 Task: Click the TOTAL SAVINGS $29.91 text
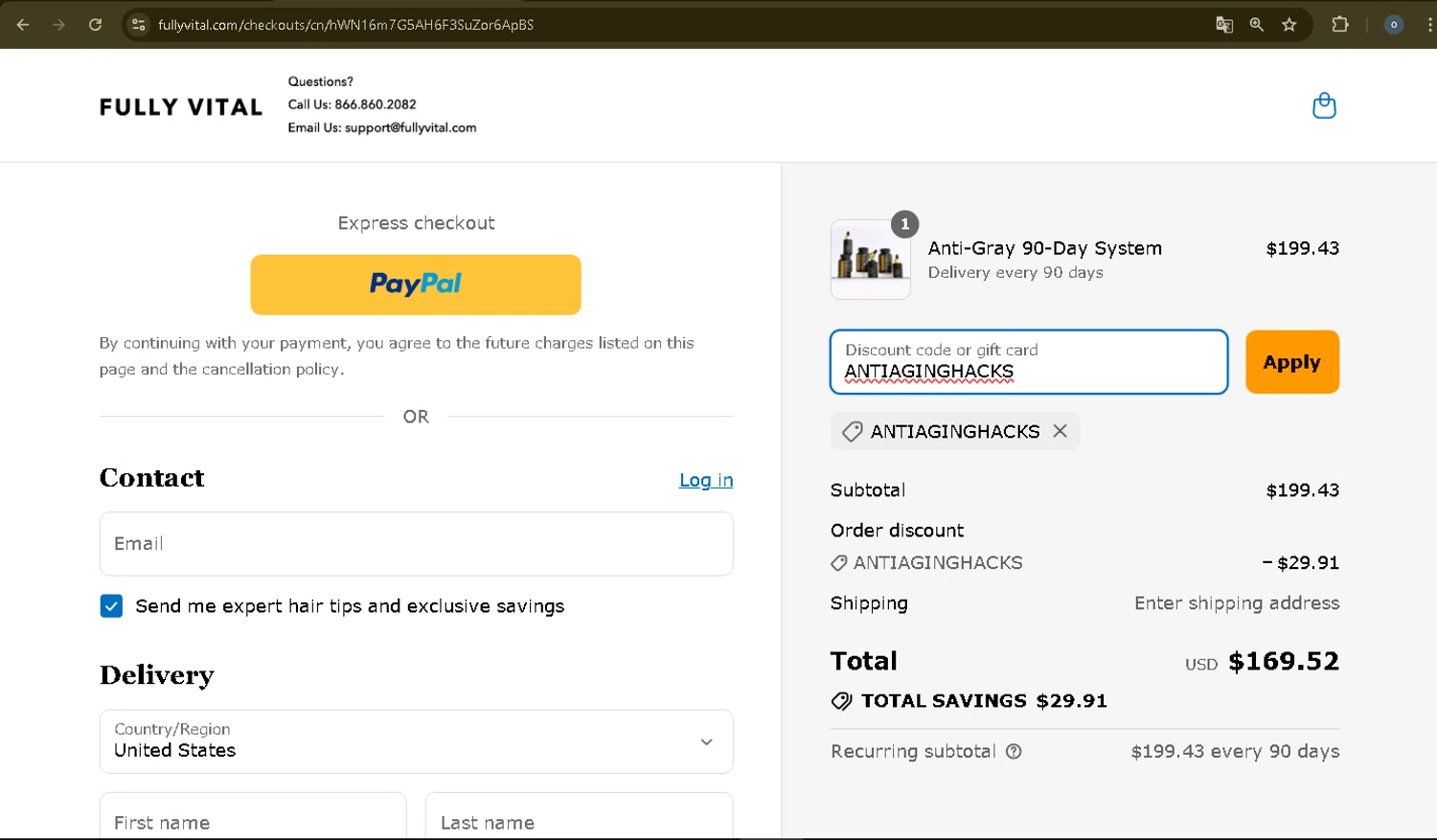pyautogui.click(x=984, y=701)
